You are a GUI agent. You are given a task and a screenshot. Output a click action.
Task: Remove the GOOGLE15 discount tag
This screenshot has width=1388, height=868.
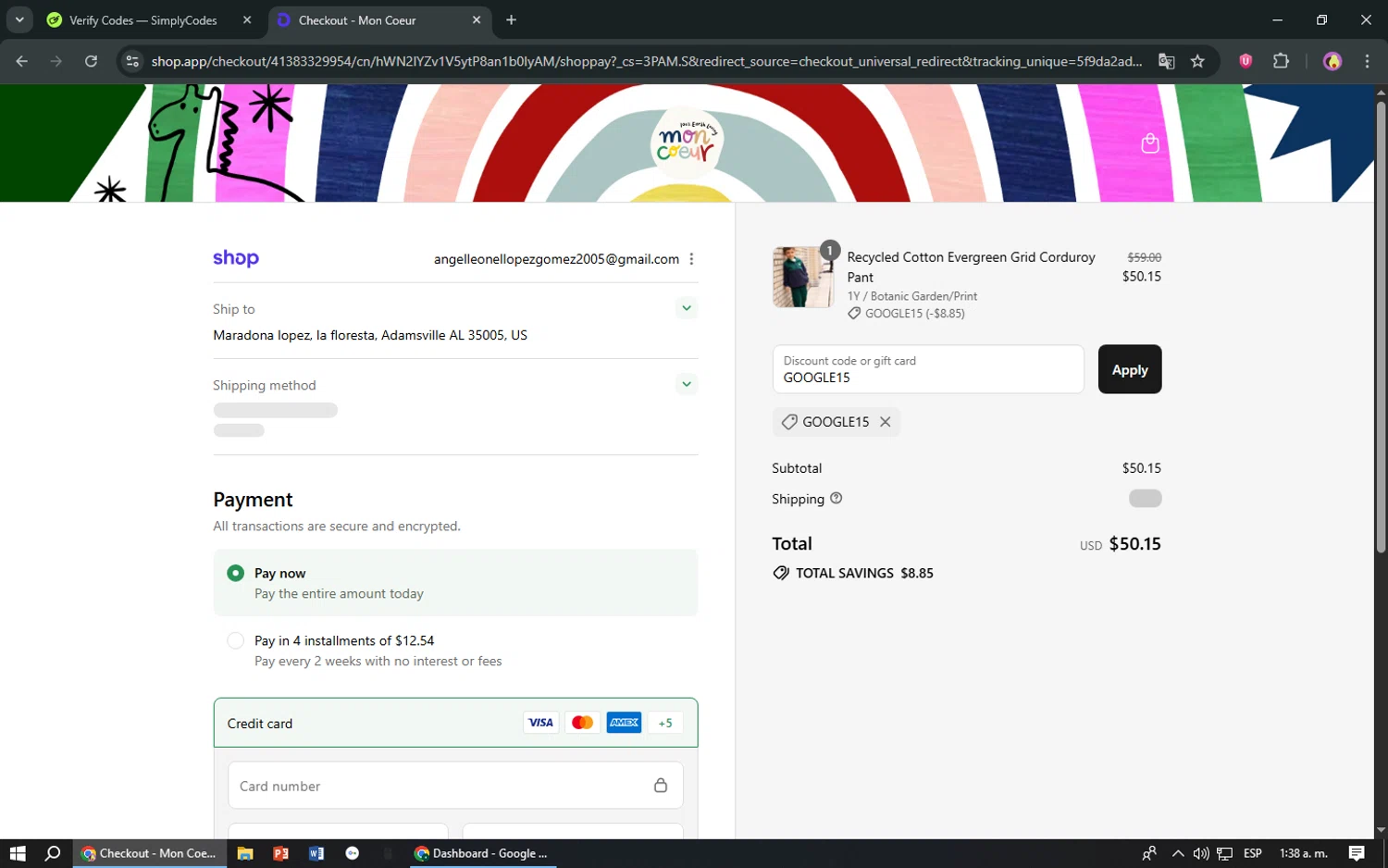pyautogui.click(x=886, y=422)
